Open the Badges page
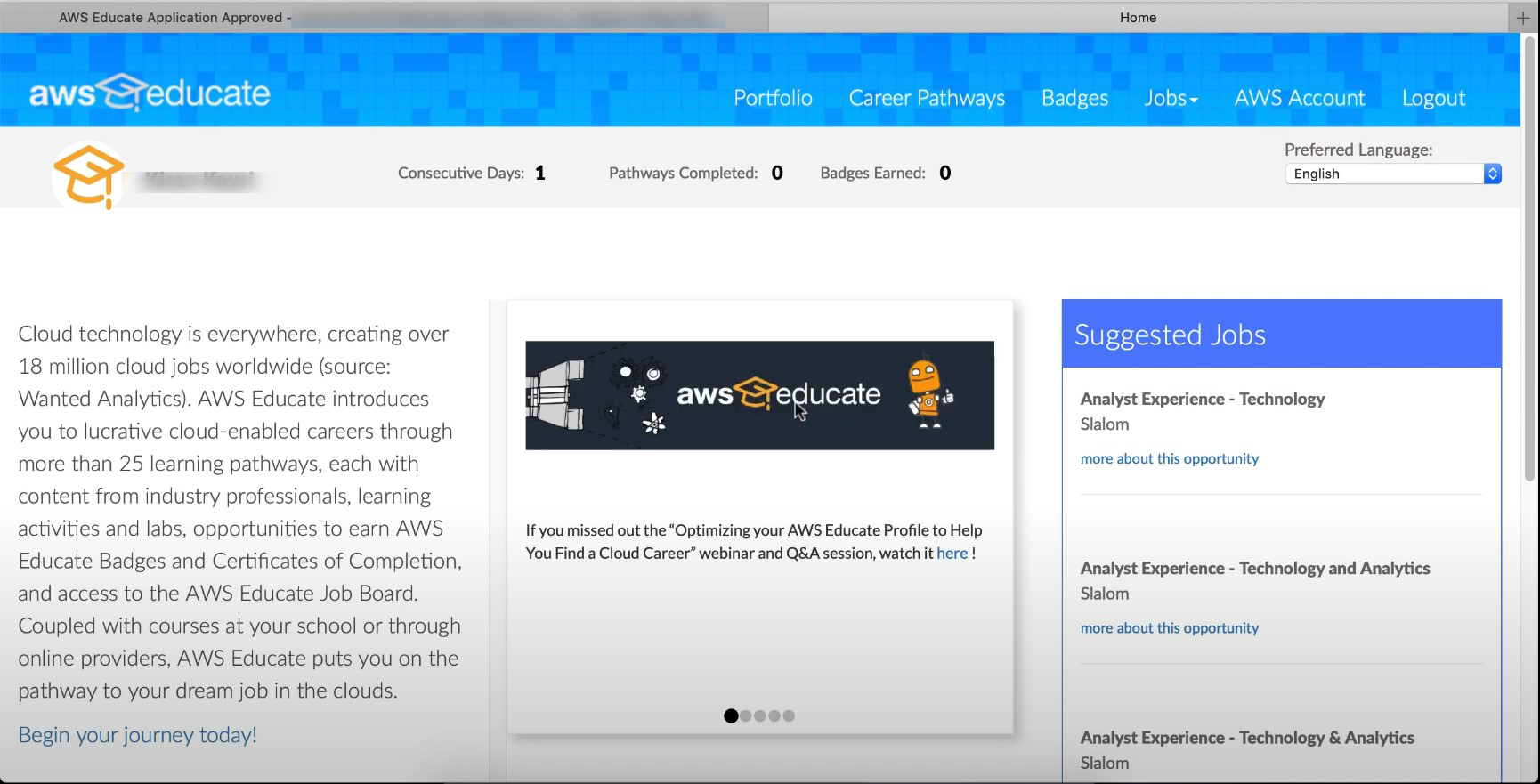1540x784 pixels. click(1074, 98)
